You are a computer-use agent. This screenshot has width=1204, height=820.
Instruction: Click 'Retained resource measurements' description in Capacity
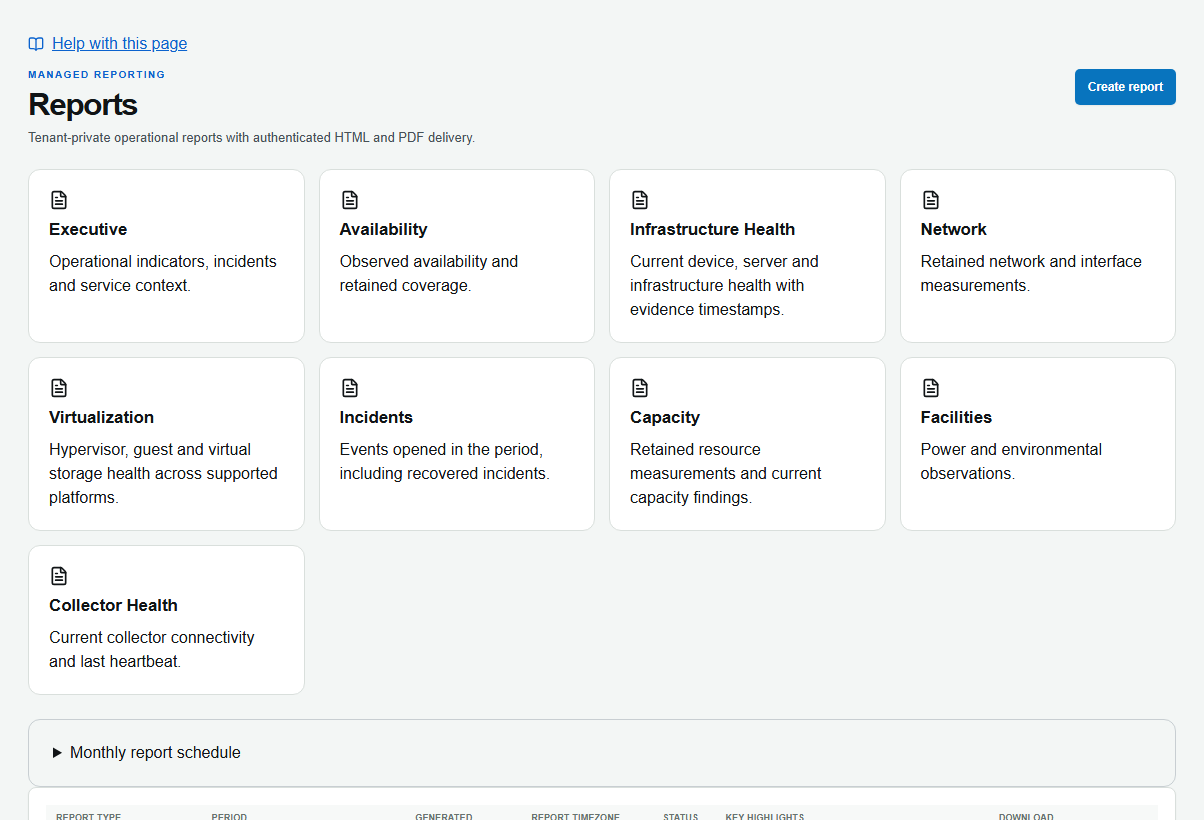[x=726, y=474]
